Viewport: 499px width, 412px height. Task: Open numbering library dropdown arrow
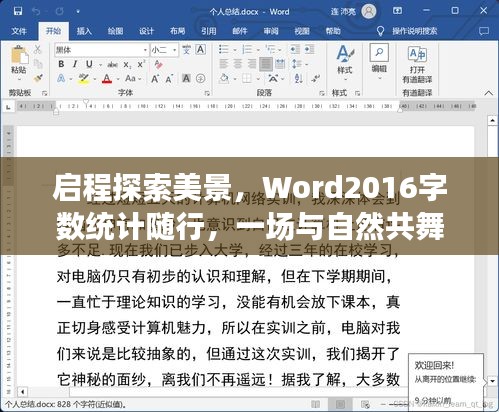(258, 50)
